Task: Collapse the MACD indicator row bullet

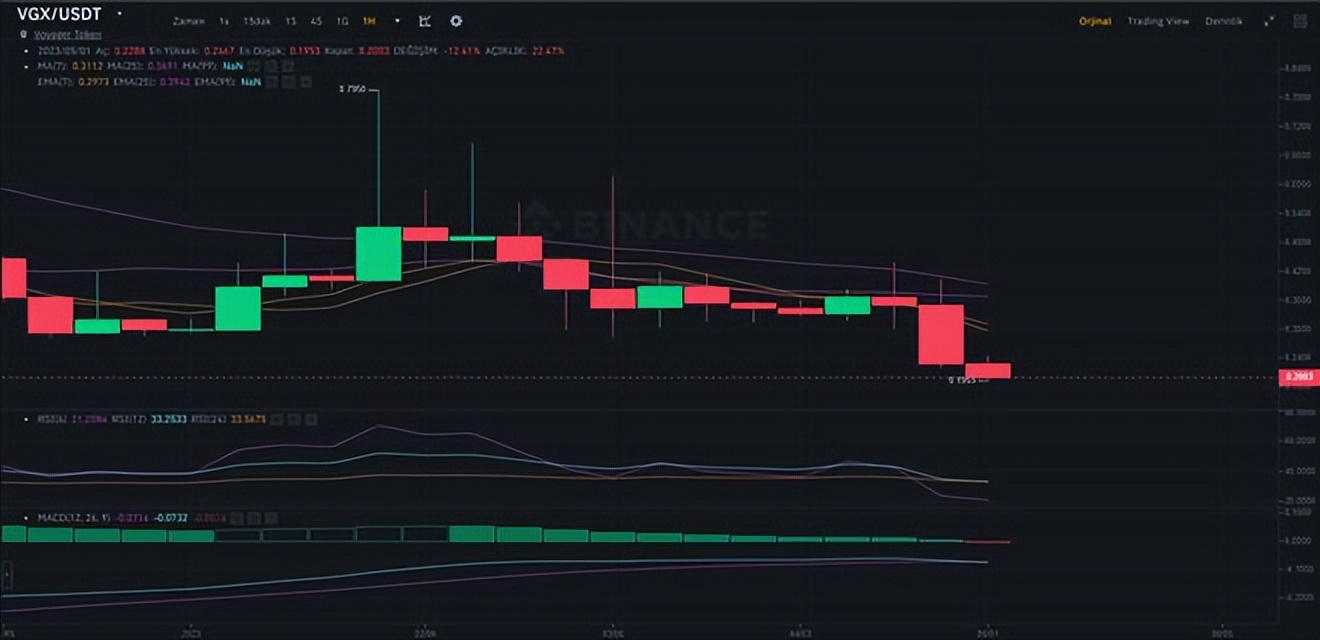Action: tap(26, 518)
